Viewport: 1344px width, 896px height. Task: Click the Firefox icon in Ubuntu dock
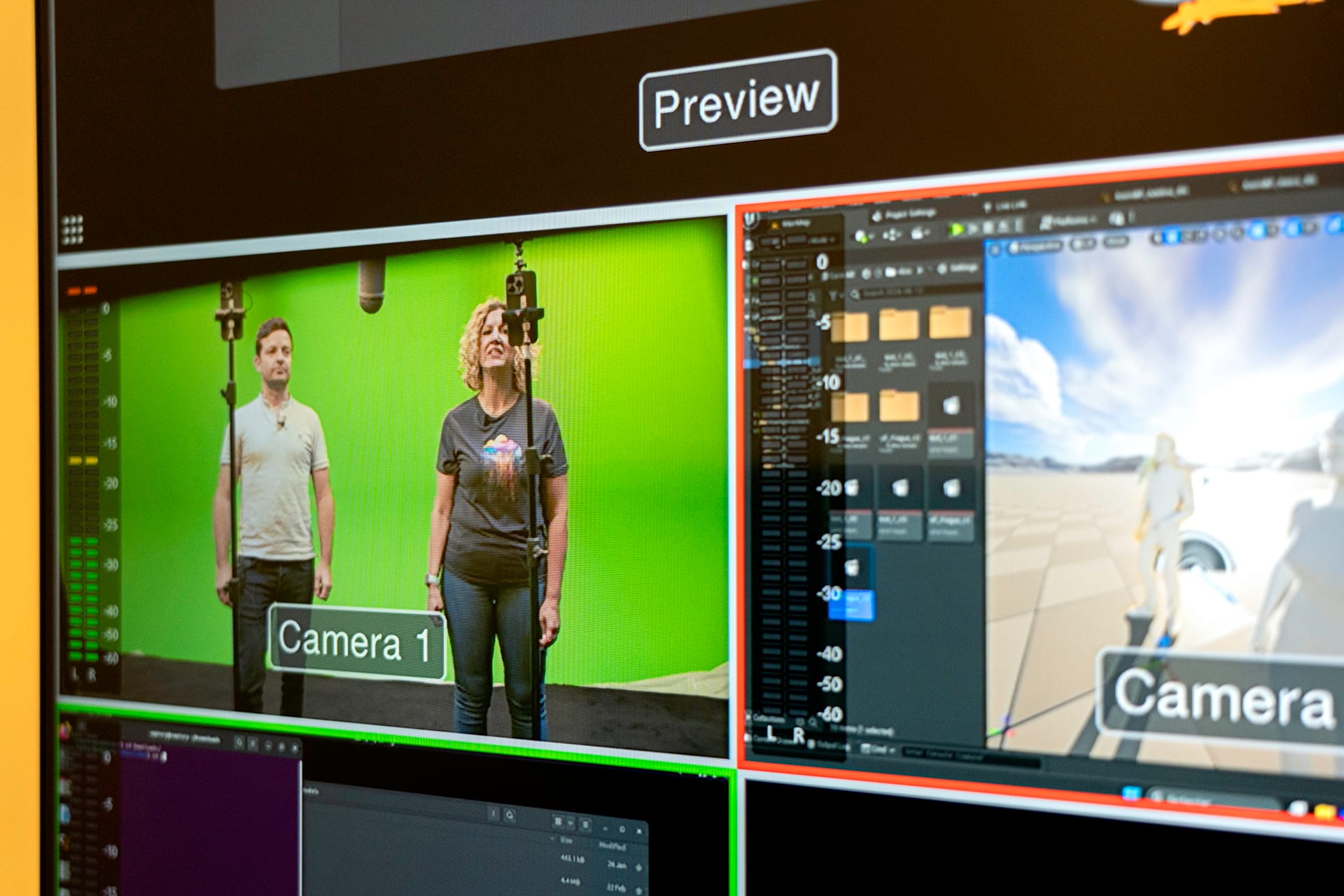(x=64, y=731)
